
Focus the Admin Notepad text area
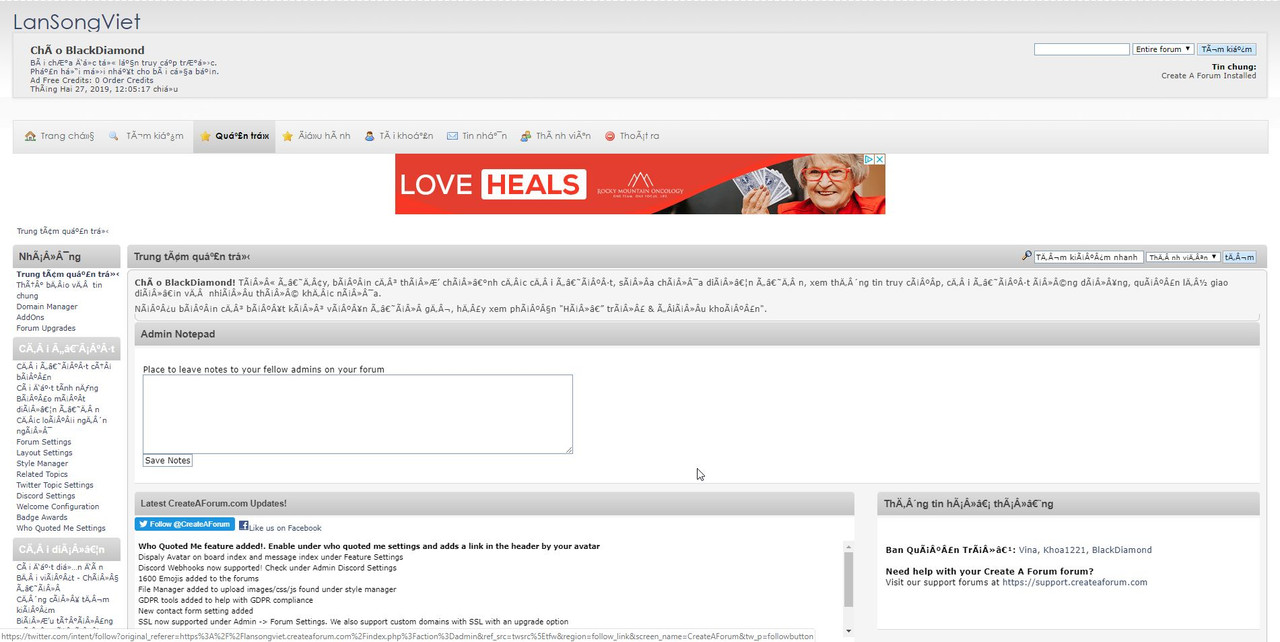click(x=358, y=414)
